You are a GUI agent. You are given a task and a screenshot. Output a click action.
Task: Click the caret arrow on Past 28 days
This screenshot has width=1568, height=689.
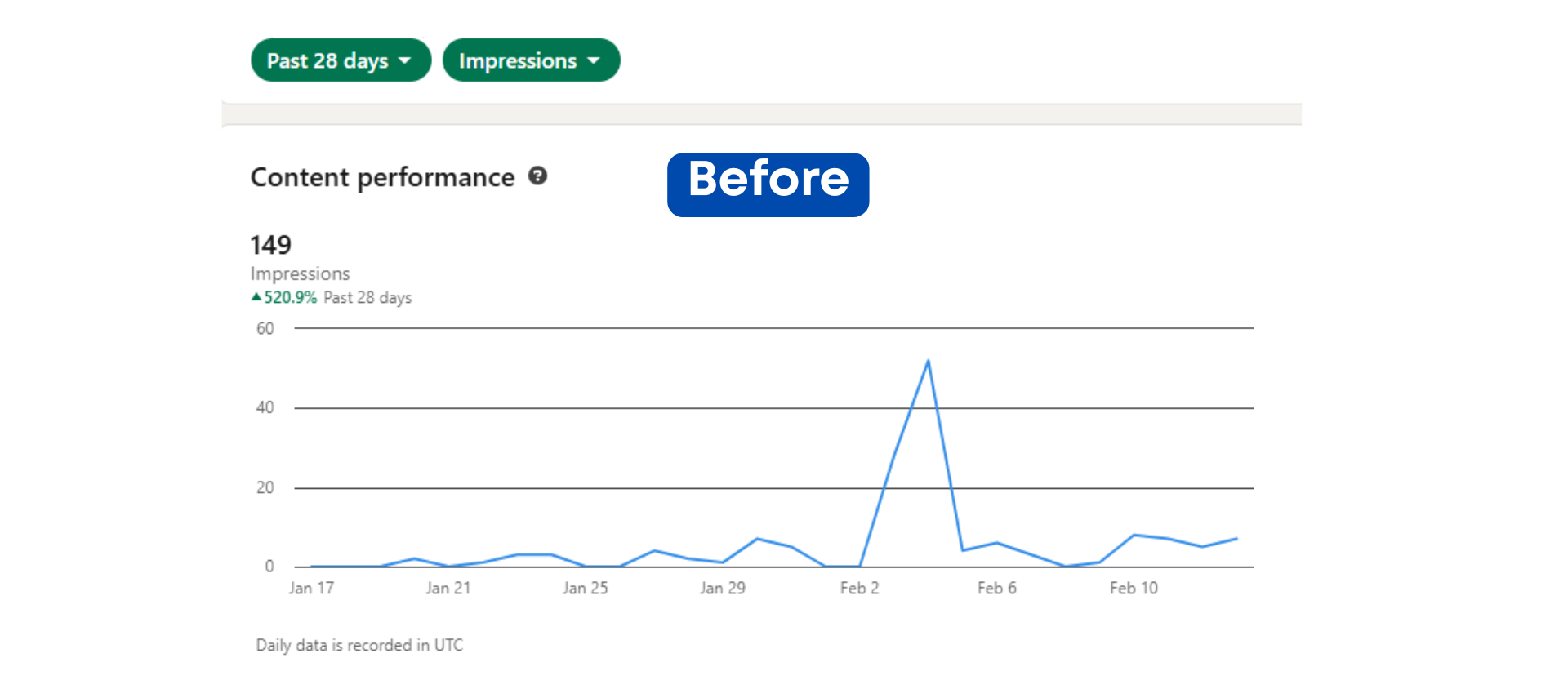point(404,61)
